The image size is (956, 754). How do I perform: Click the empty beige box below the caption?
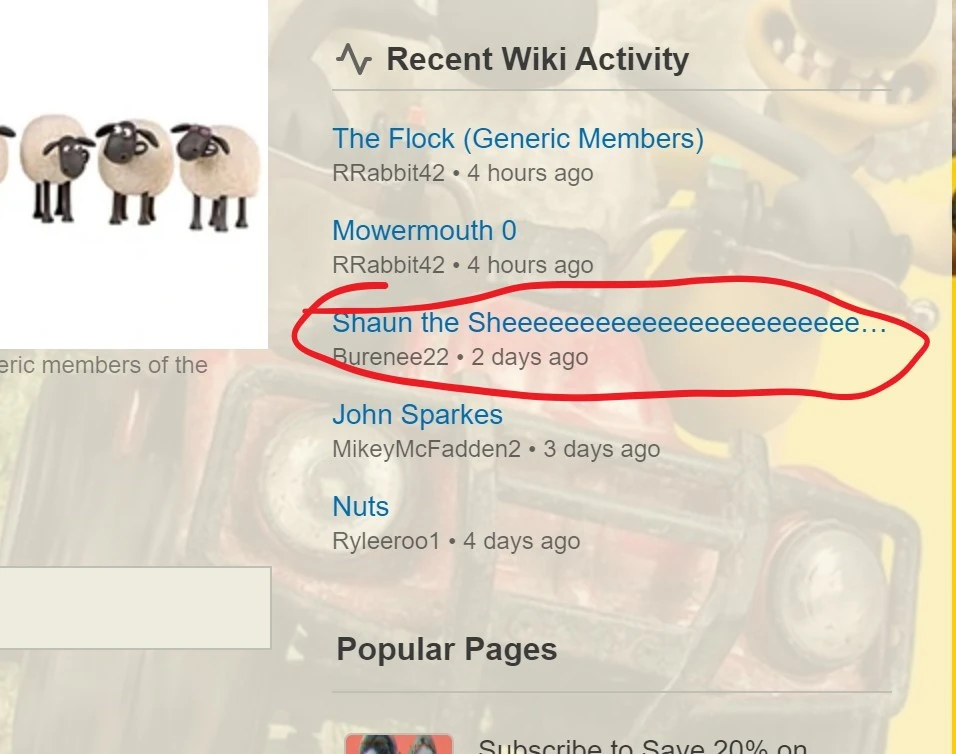[x=135, y=608]
